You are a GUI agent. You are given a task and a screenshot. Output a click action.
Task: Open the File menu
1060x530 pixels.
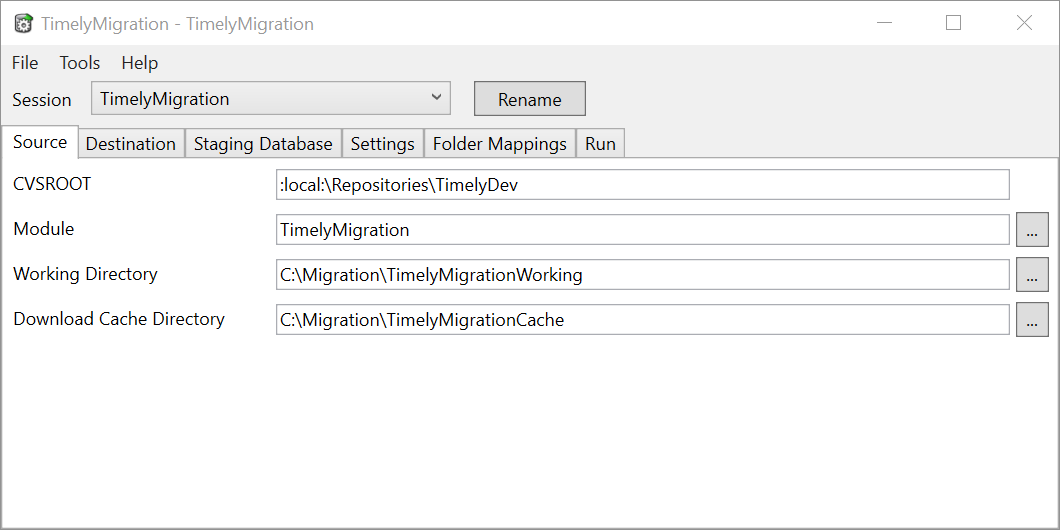point(25,63)
